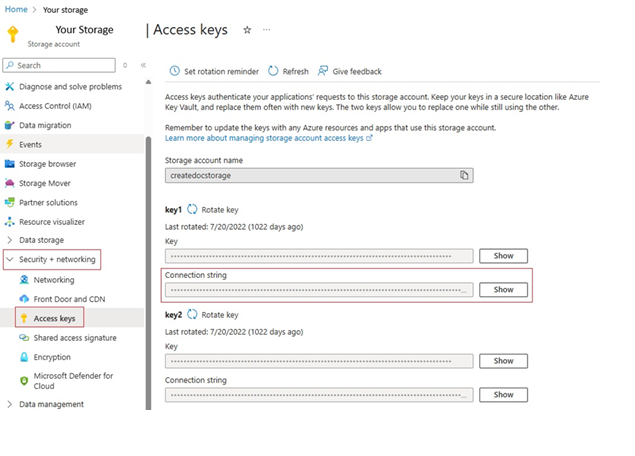Expand the Data storage section

9,240
